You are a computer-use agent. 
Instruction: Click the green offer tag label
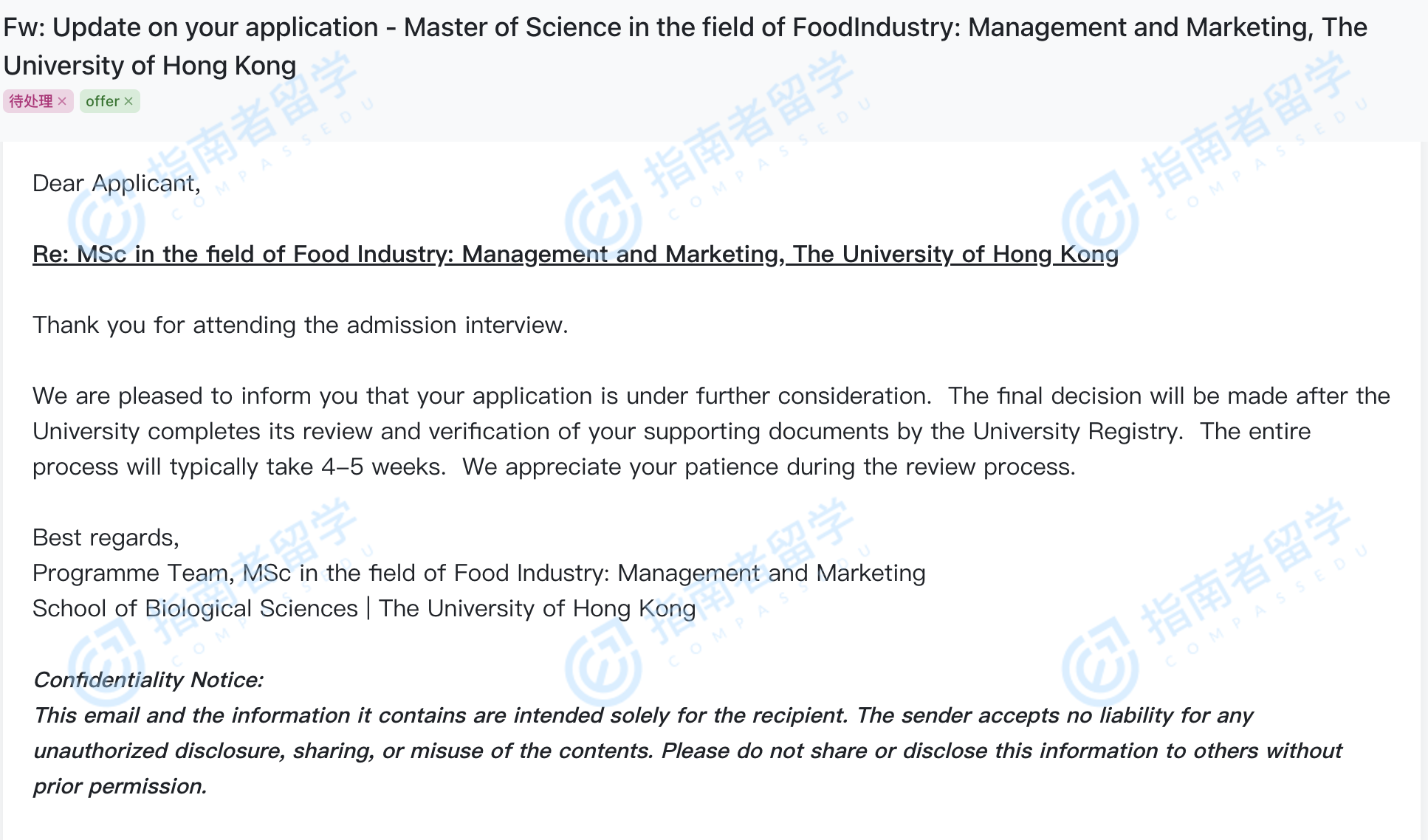click(102, 101)
